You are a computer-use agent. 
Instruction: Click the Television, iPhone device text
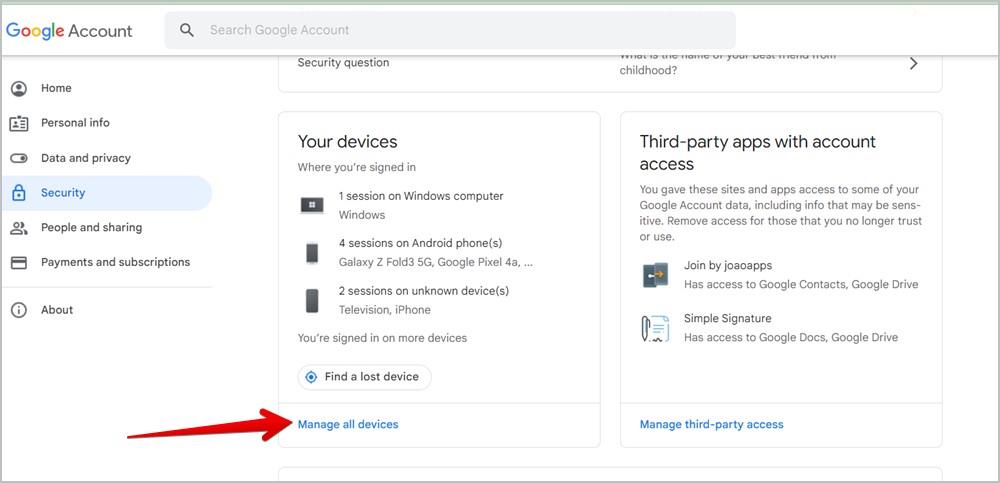[385, 310]
